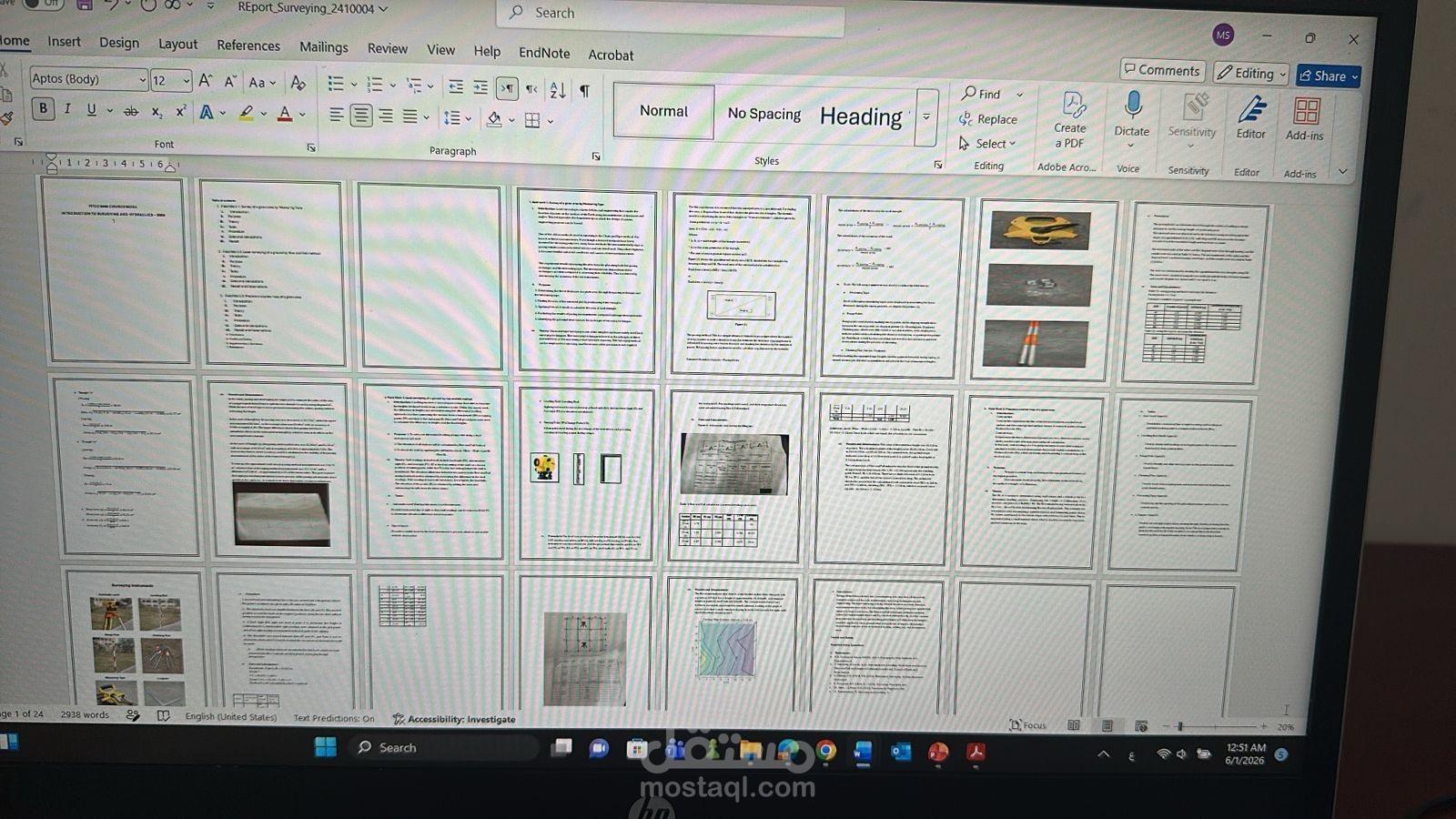The width and height of the screenshot is (1456, 819).
Task: Toggle Superscript formatting
Action: [180, 111]
